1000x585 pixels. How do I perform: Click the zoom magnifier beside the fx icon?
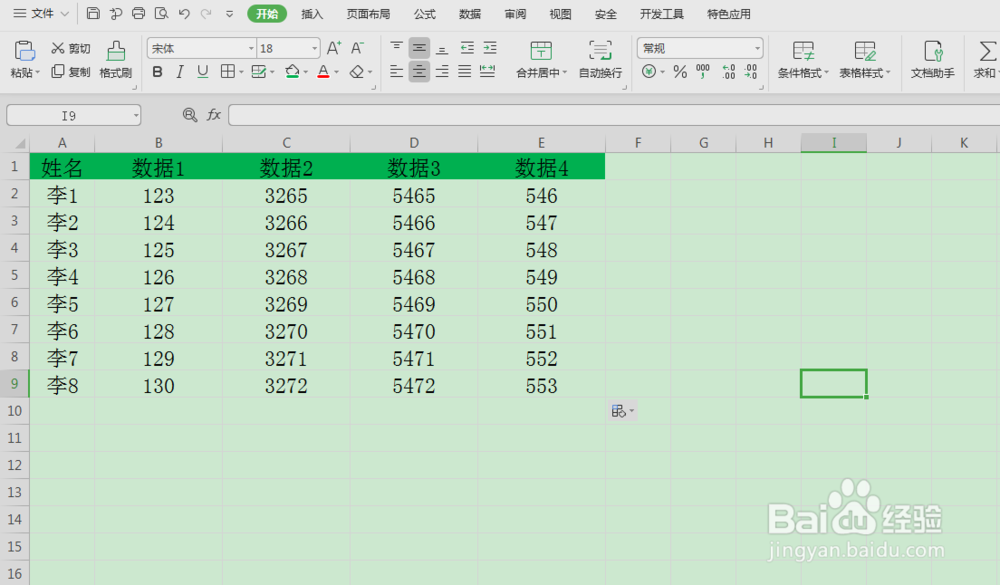[189, 115]
